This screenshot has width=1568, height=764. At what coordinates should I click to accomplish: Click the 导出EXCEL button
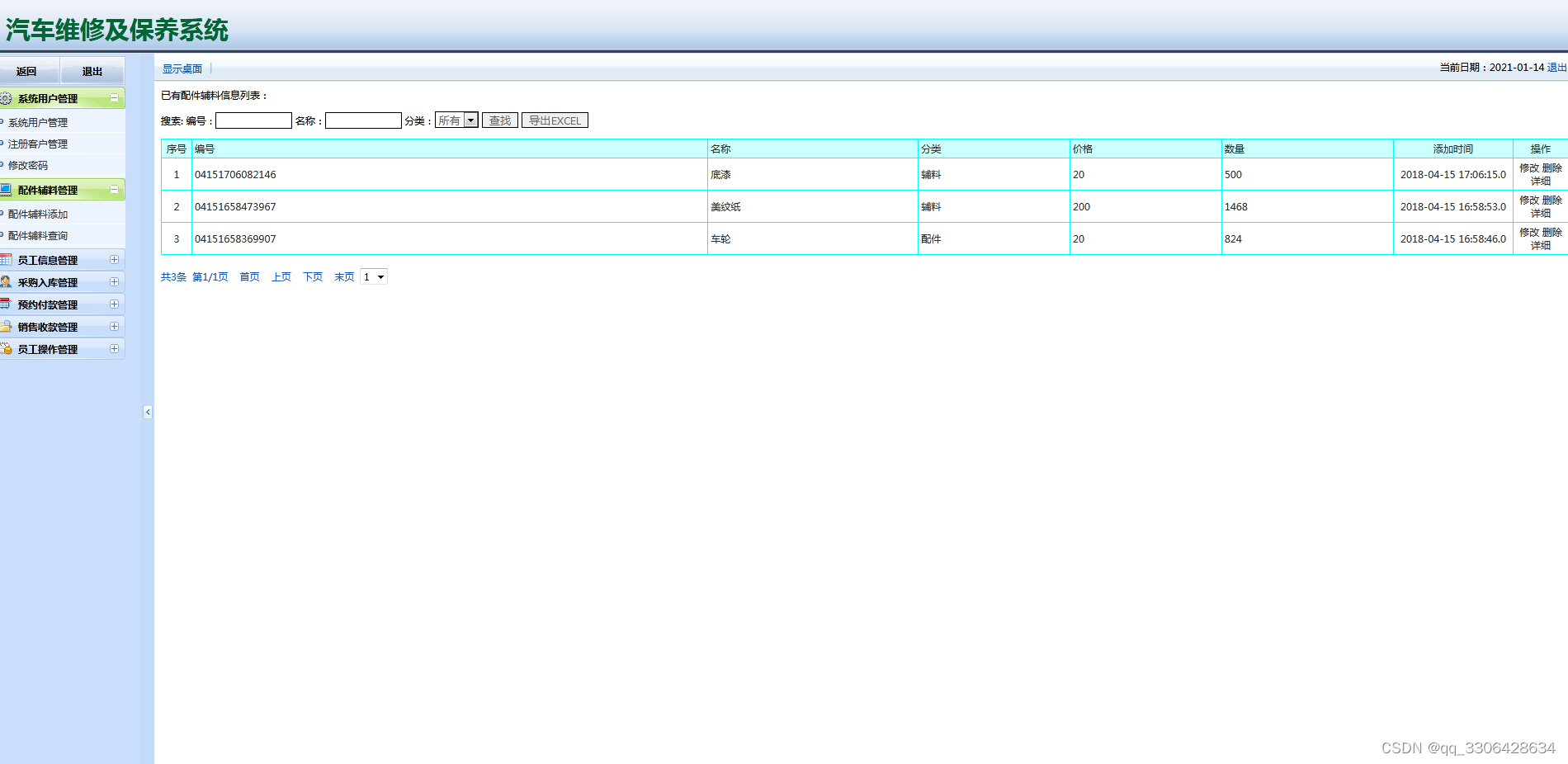555,120
